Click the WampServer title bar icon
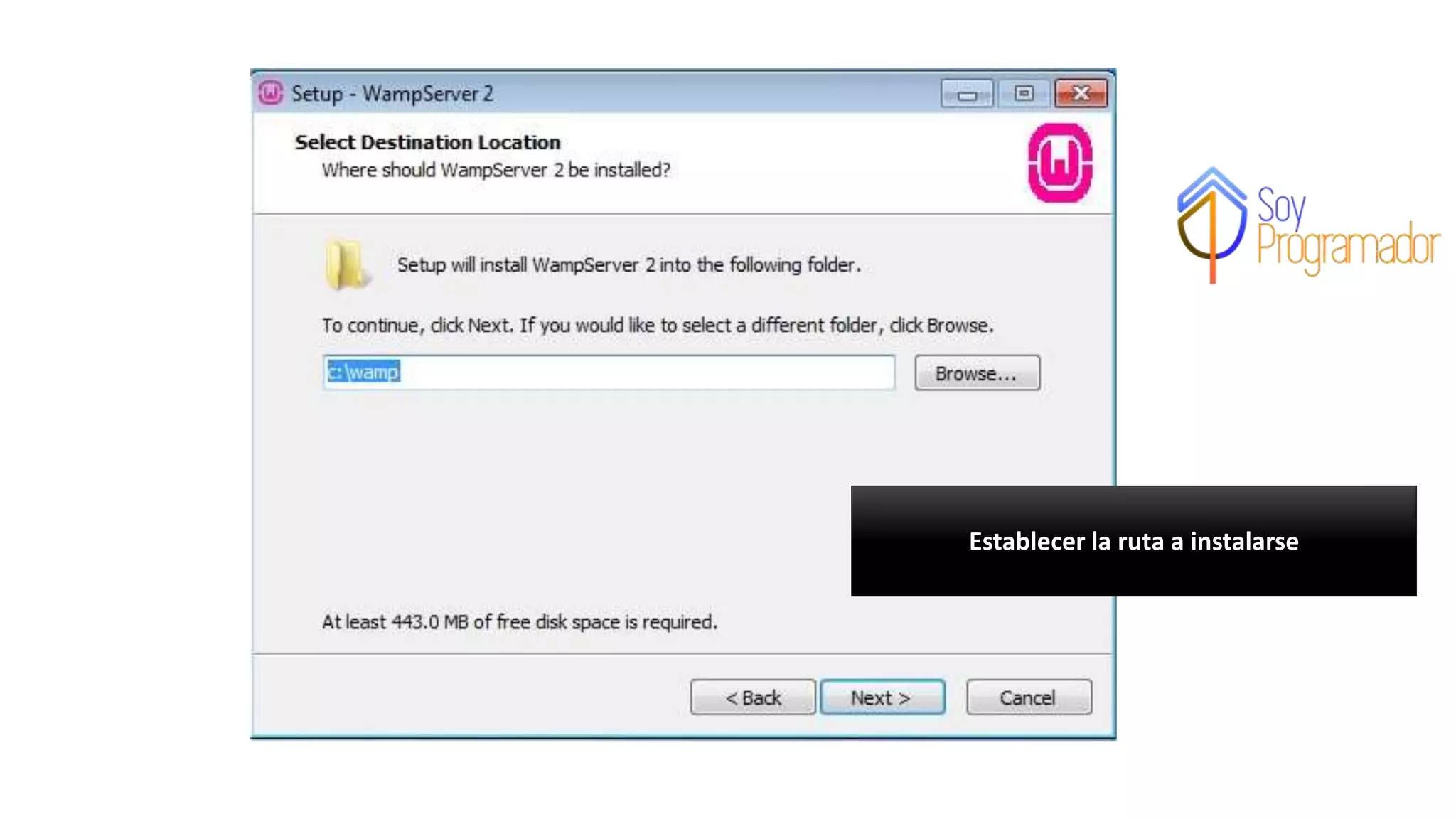 click(271, 92)
